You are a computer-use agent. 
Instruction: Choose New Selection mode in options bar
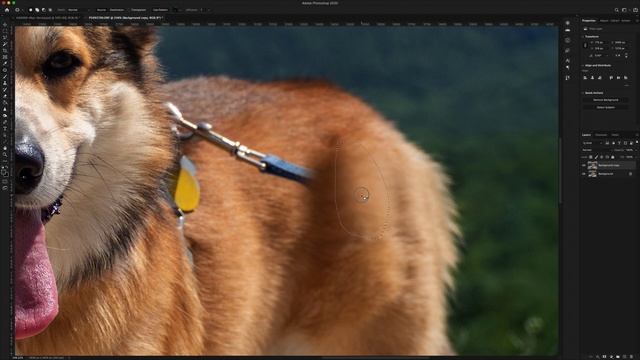(x=31, y=10)
